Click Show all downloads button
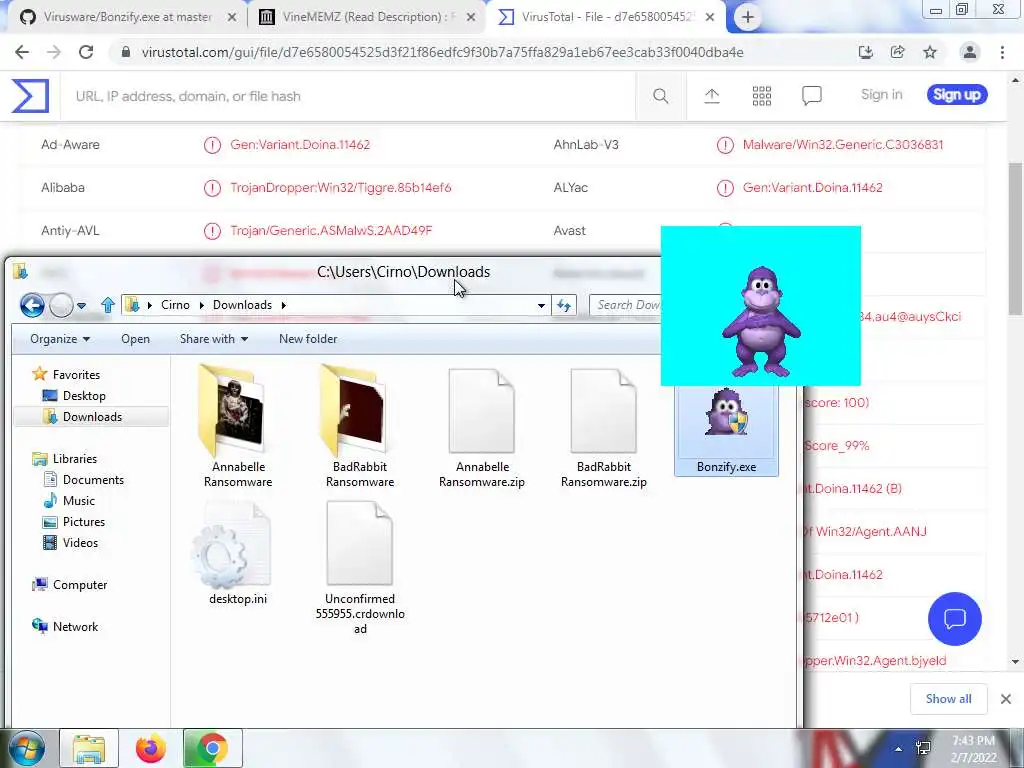 click(948, 699)
